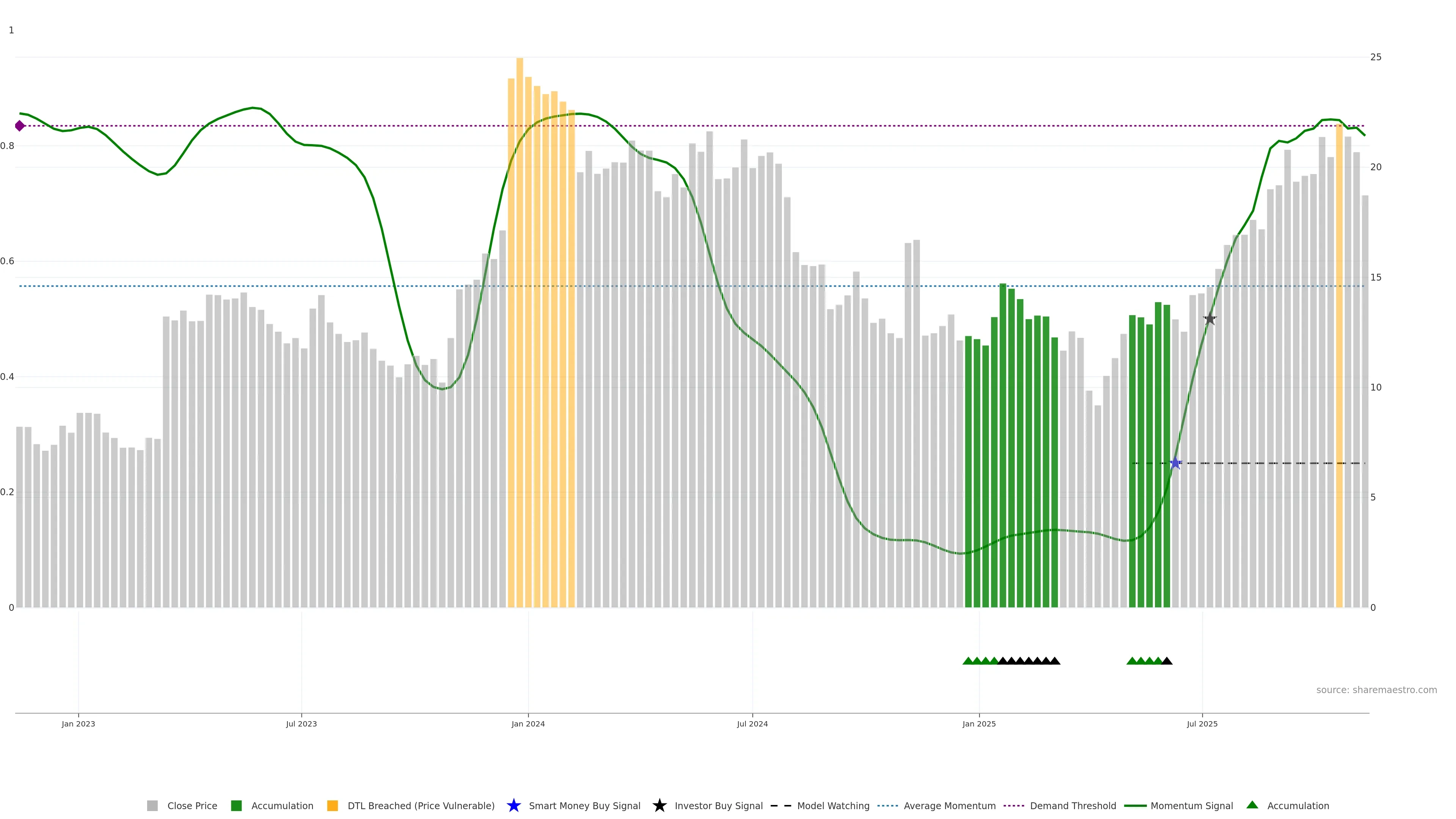This screenshot has width=1456, height=819.
Task: Click the blue star icon in legend
Action: click(513, 805)
